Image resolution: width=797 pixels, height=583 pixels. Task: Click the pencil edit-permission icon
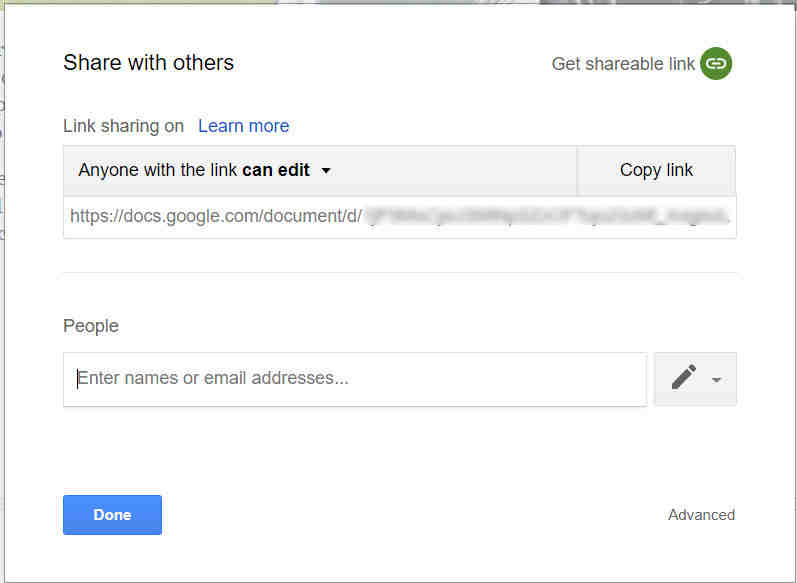click(684, 378)
